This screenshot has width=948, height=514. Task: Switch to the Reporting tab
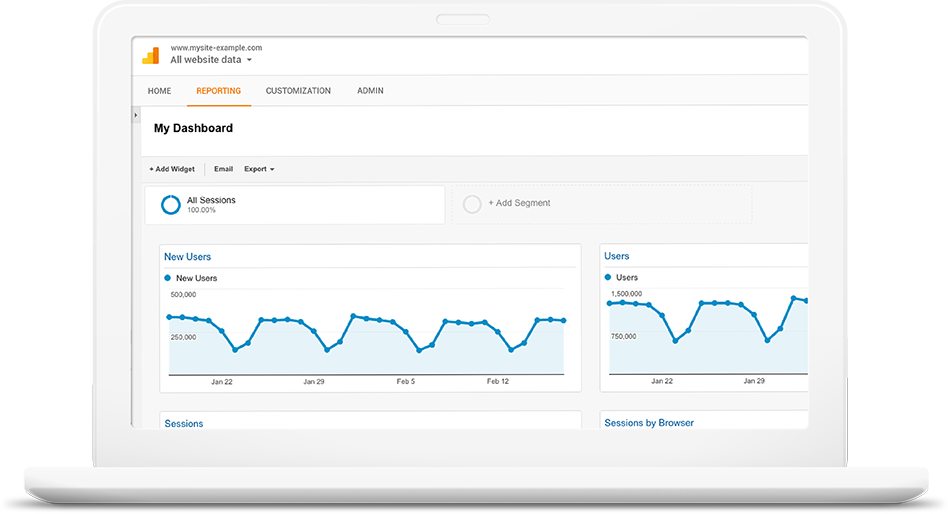point(218,91)
